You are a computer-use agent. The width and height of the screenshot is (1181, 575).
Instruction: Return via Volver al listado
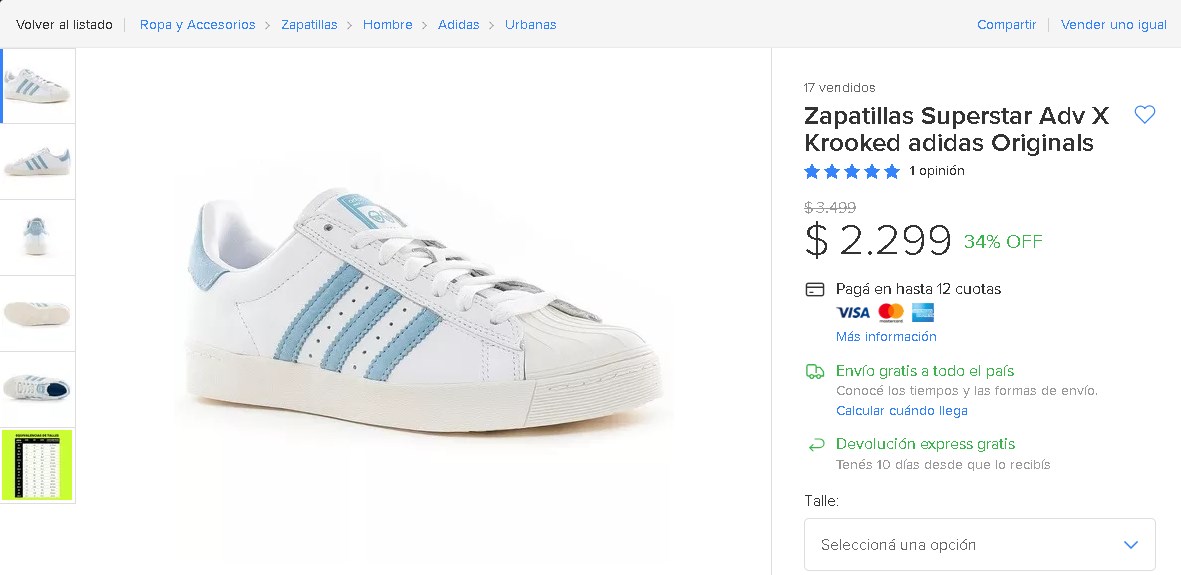(x=64, y=24)
